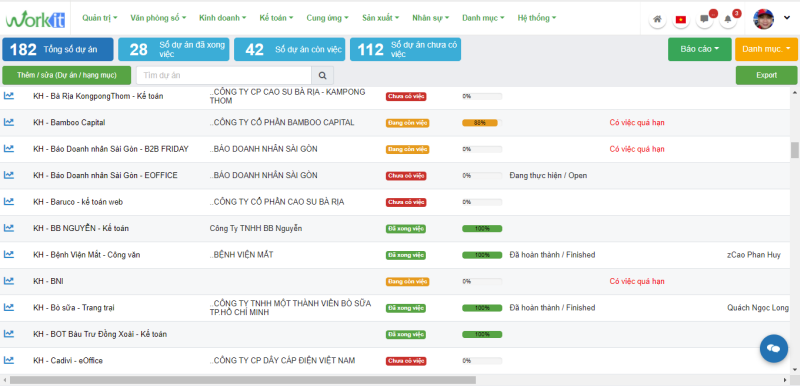Click KH - Cadivi - eOffice project name

tap(68, 361)
